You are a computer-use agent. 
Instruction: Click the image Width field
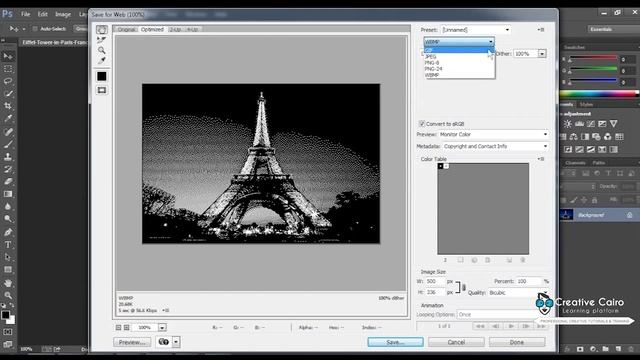coord(435,281)
